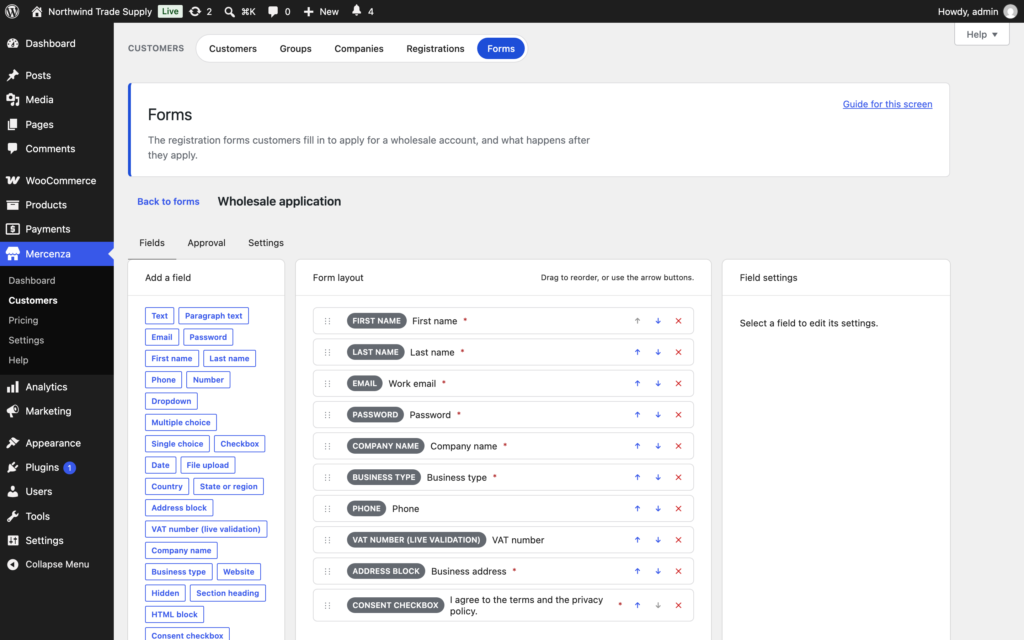The height and width of the screenshot is (640, 1024).
Task: Add a State or region field
Action: pos(229,487)
